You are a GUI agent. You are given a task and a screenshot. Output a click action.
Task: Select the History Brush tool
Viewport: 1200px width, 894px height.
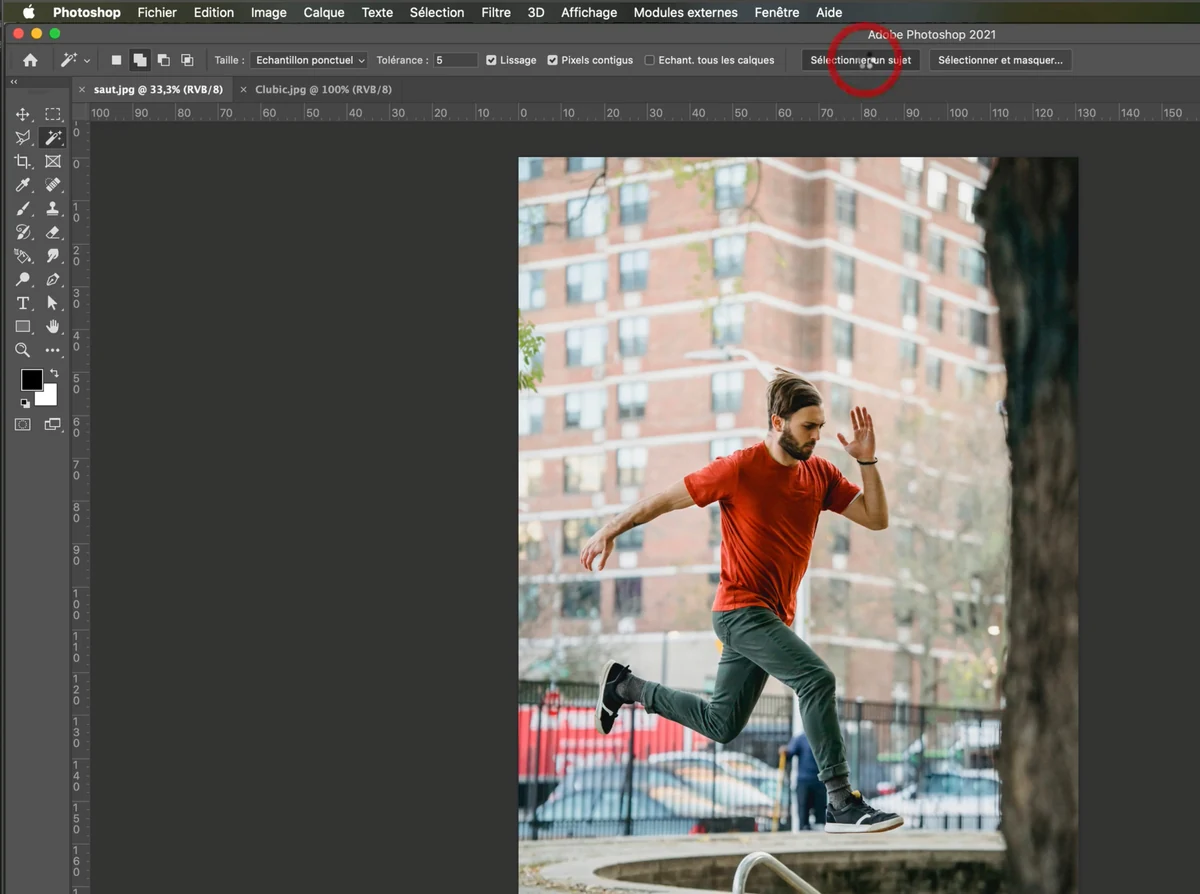(23, 232)
